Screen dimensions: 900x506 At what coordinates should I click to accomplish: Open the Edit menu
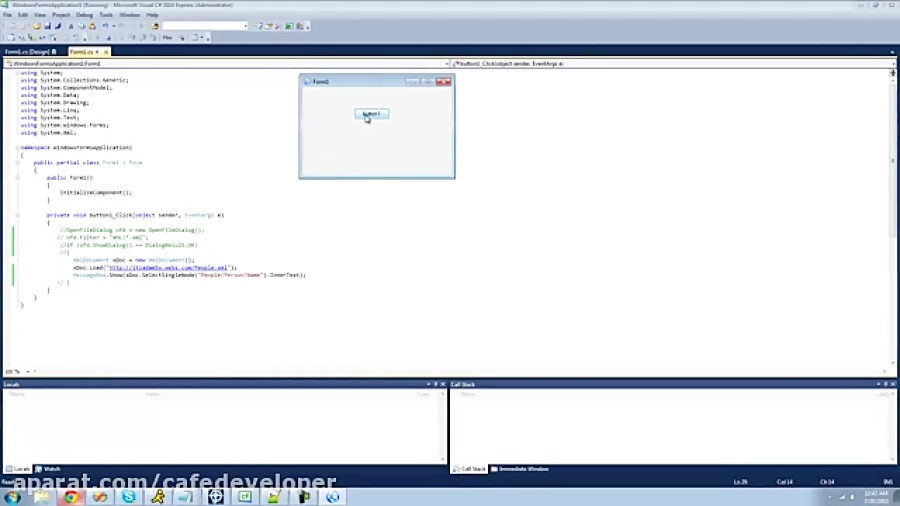23,15
